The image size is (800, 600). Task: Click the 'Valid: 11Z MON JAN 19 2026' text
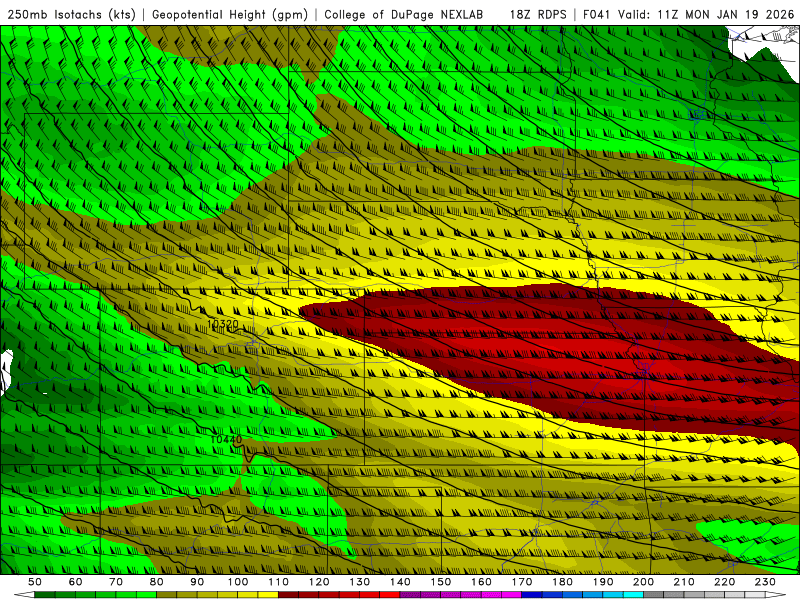tap(706, 14)
